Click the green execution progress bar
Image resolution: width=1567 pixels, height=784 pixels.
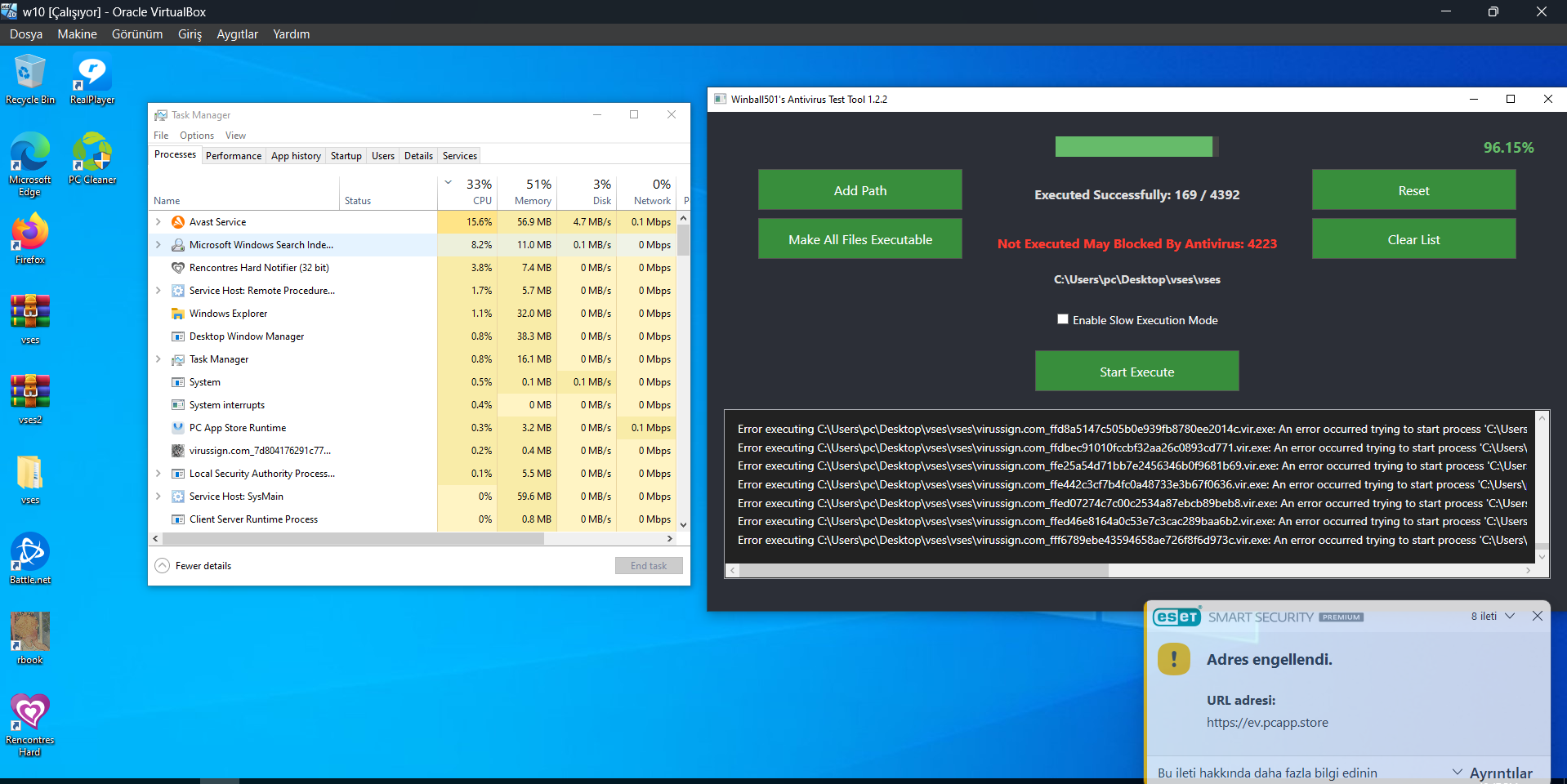(x=1136, y=147)
